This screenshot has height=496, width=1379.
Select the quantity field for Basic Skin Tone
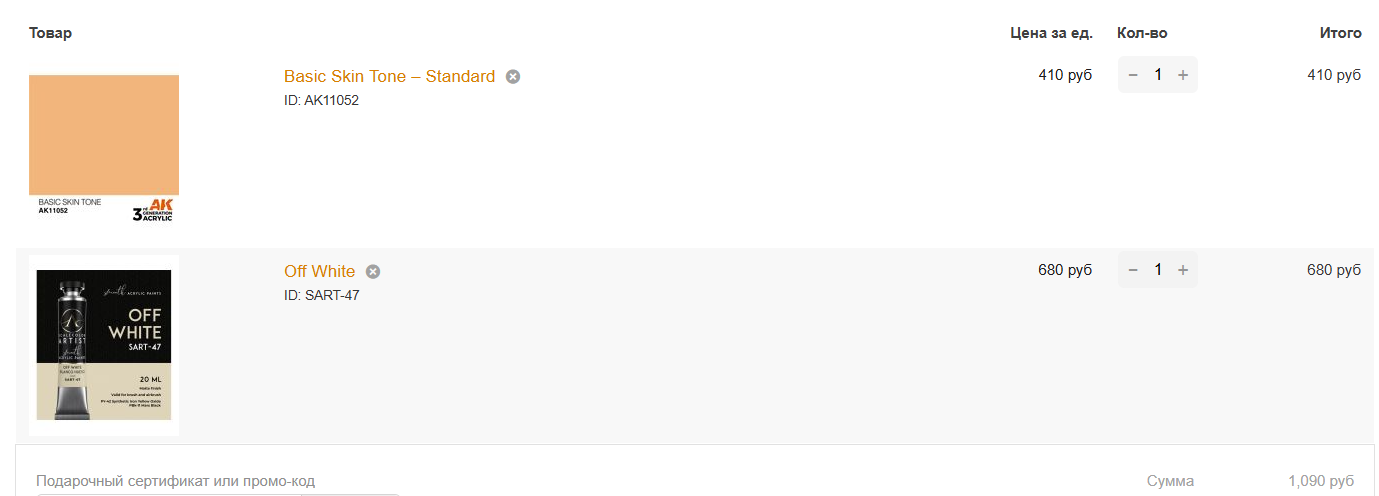click(1158, 75)
